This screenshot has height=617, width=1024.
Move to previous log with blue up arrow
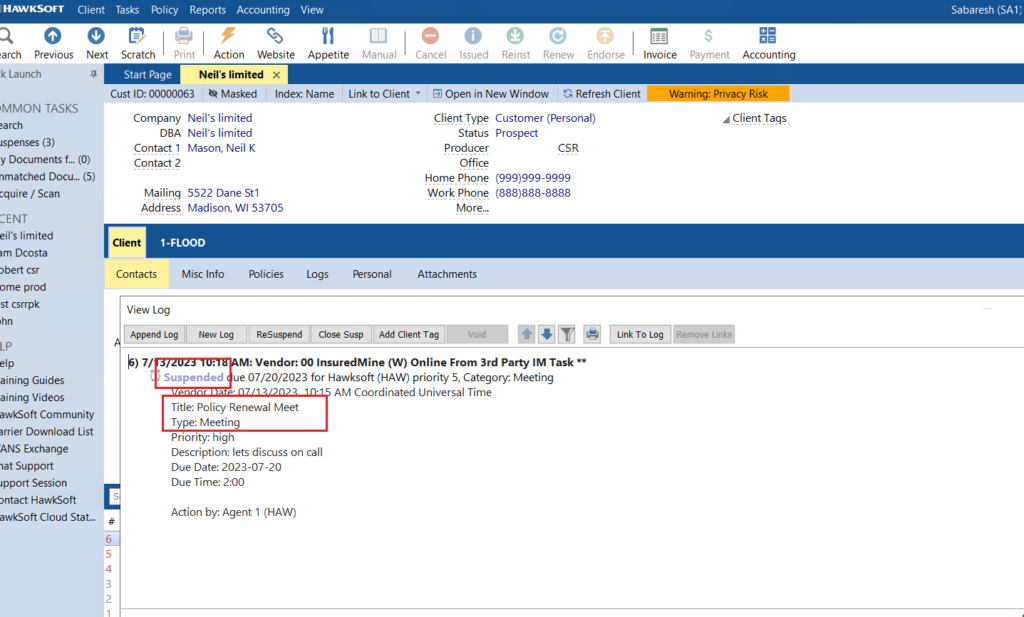click(526, 334)
